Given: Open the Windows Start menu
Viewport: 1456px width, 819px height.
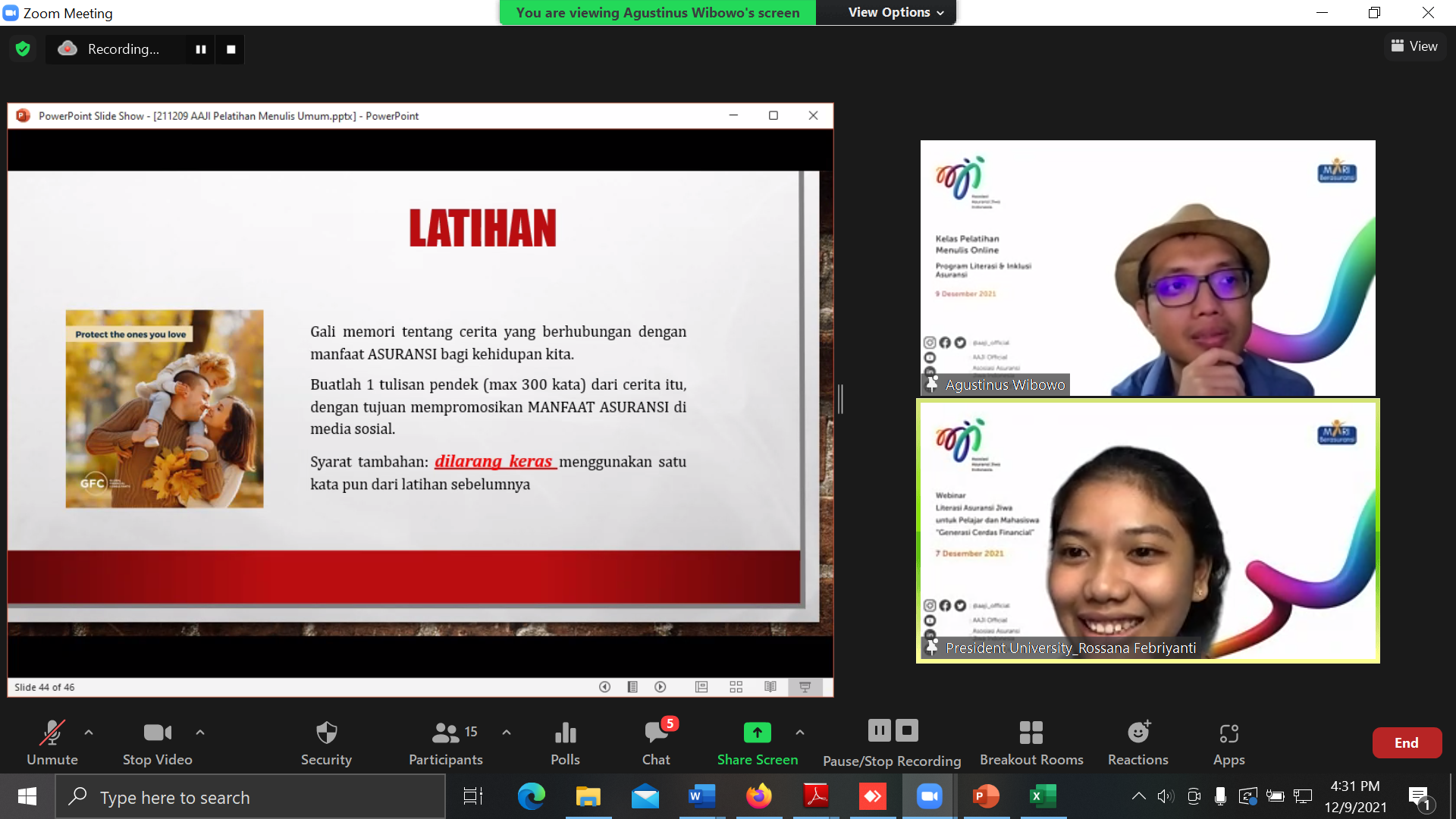Looking at the screenshot, I should coord(27,796).
